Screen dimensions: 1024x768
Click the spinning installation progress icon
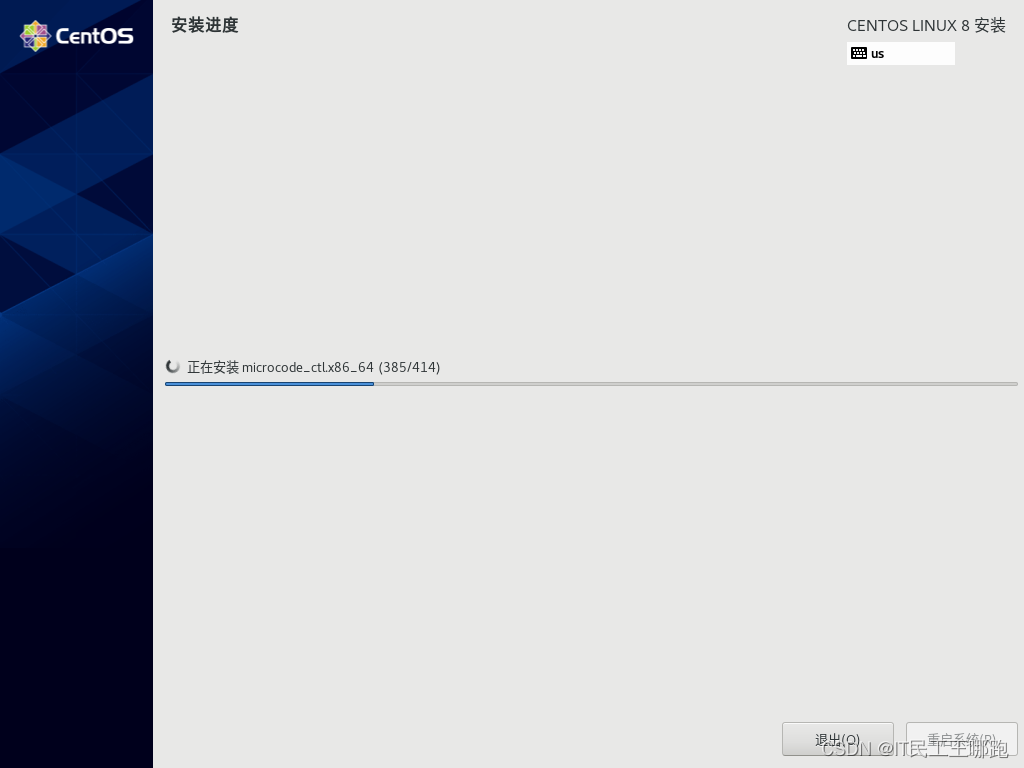[x=172, y=366]
